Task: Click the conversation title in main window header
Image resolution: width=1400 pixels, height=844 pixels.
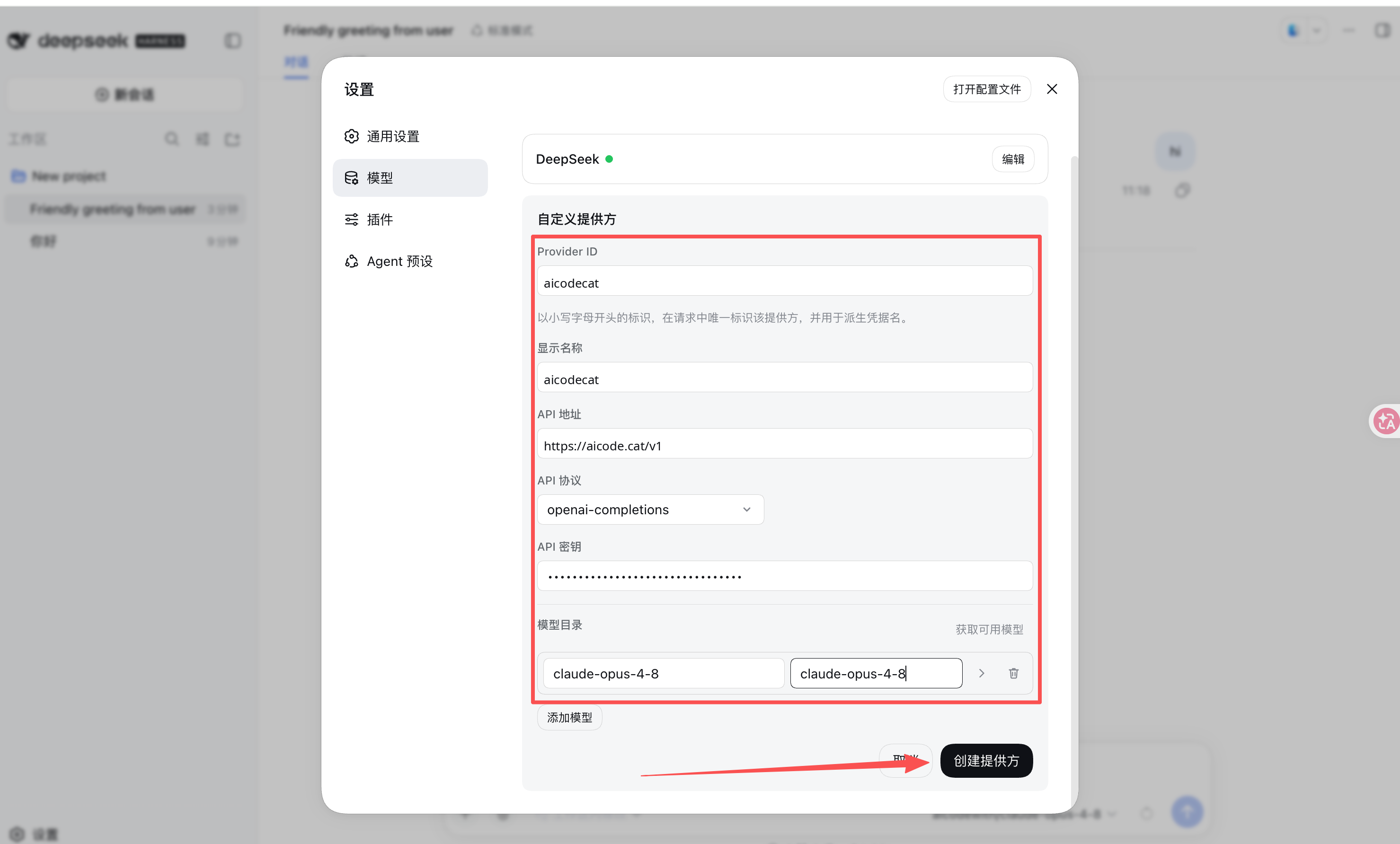Action: [x=368, y=30]
